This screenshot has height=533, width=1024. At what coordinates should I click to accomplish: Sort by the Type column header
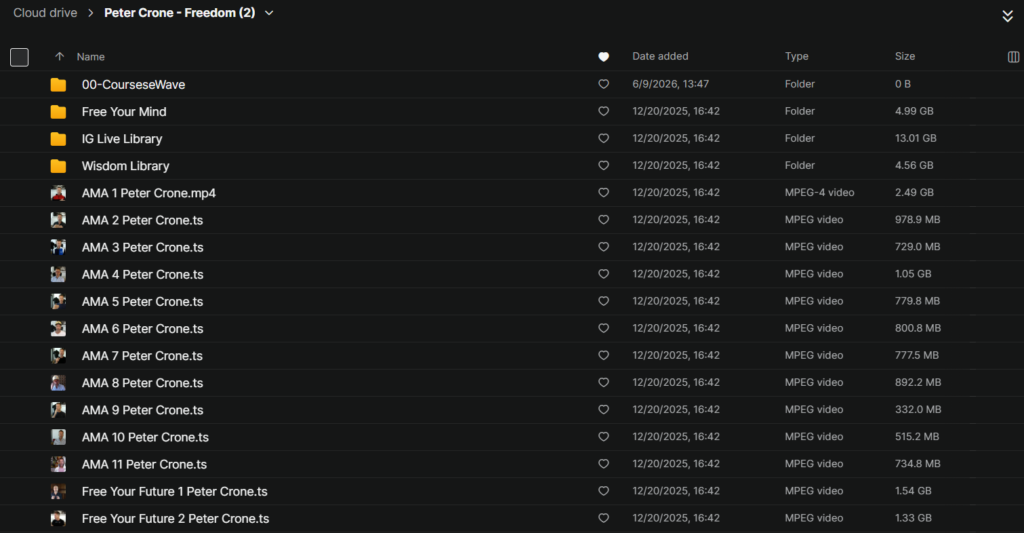[x=796, y=56]
